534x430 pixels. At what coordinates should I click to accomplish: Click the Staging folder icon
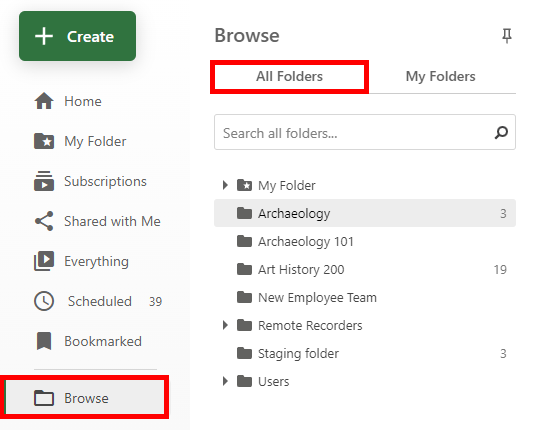point(244,353)
